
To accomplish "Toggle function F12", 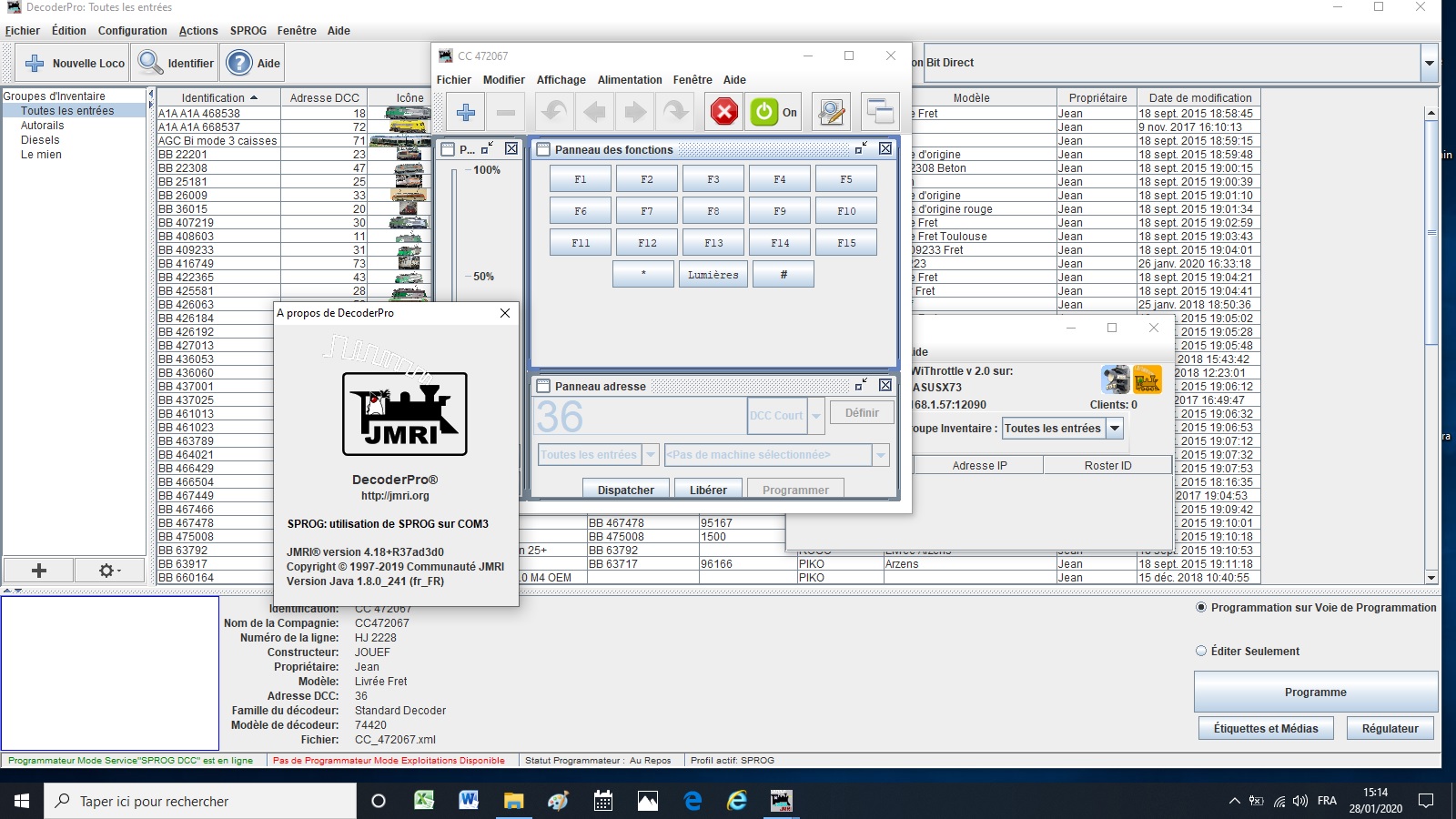I will (x=647, y=243).
